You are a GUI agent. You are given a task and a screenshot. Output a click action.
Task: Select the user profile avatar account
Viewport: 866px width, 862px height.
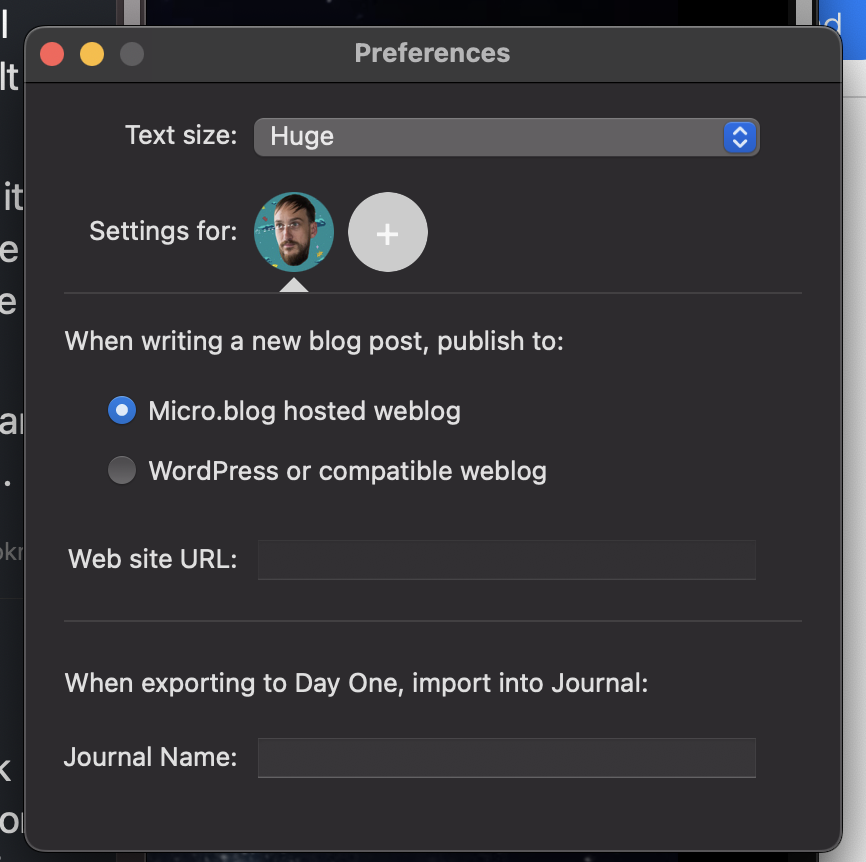(293, 232)
